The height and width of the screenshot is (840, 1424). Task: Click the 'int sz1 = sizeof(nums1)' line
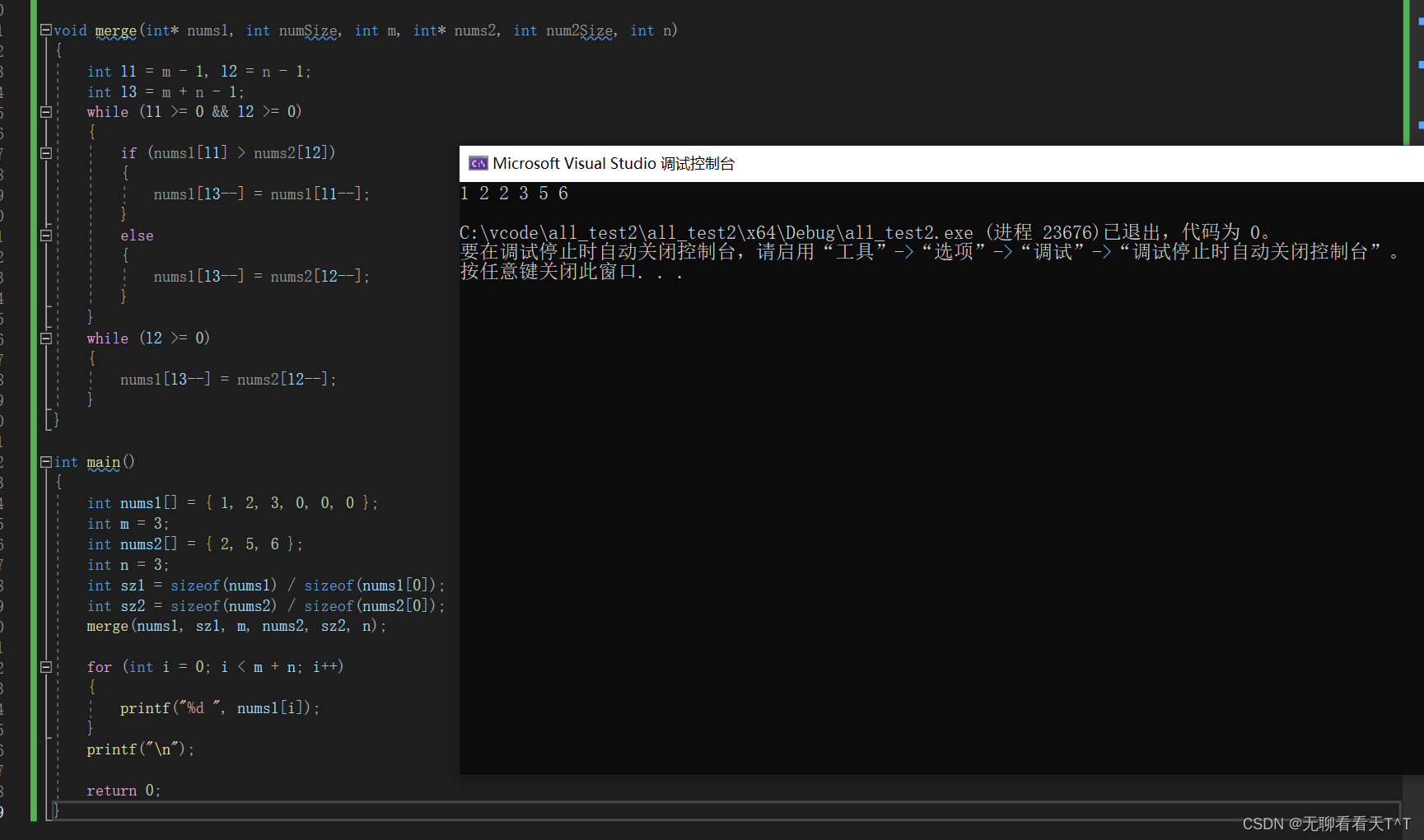click(266, 585)
